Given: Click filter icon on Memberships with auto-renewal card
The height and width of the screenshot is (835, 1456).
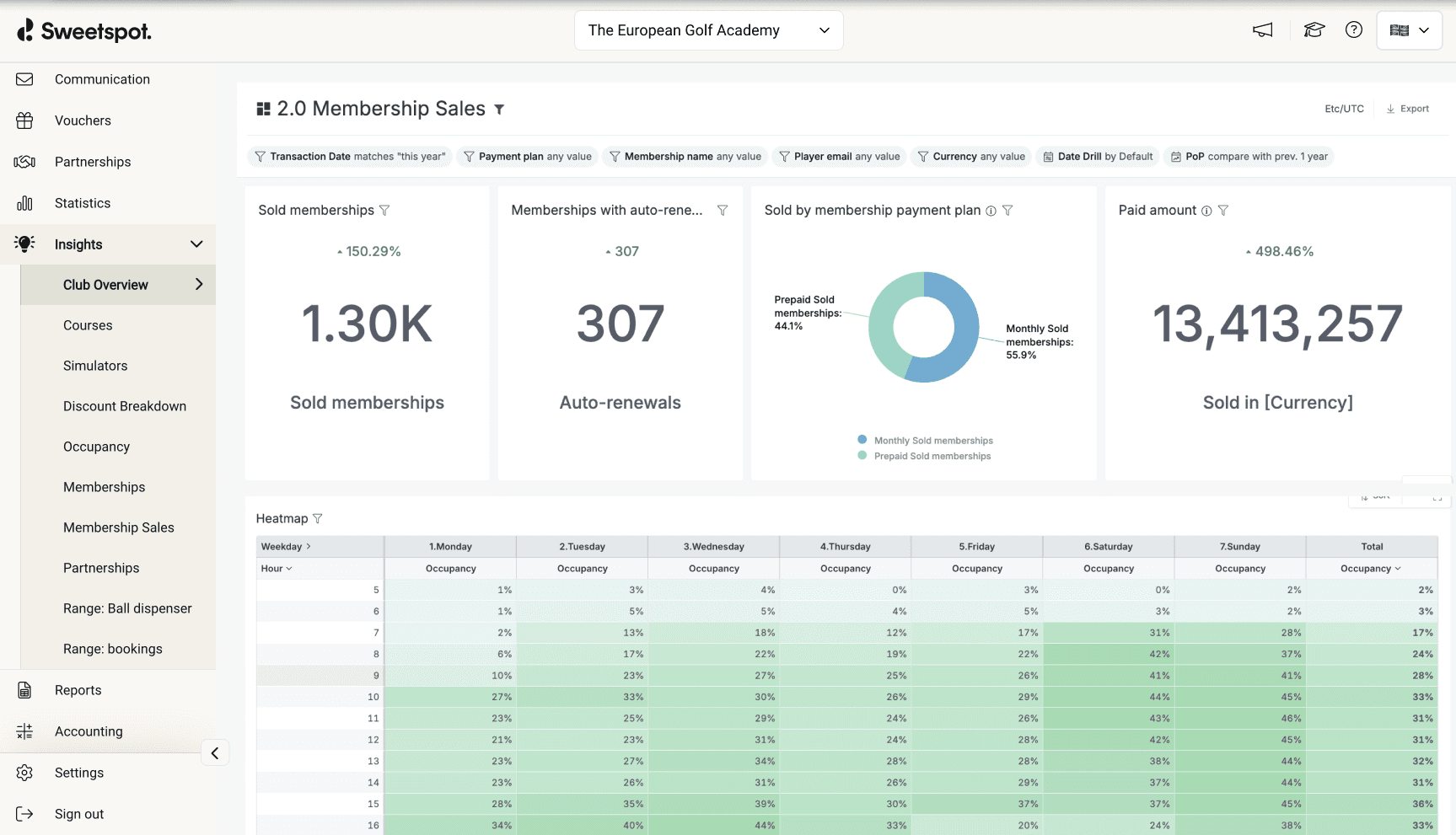Looking at the screenshot, I should 723,211.
